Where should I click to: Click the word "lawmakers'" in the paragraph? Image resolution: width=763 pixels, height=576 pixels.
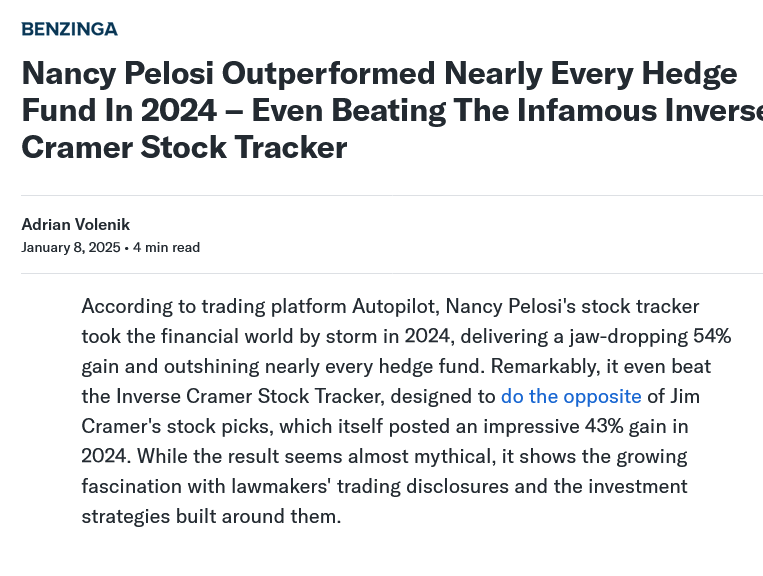(x=281, y=486)
